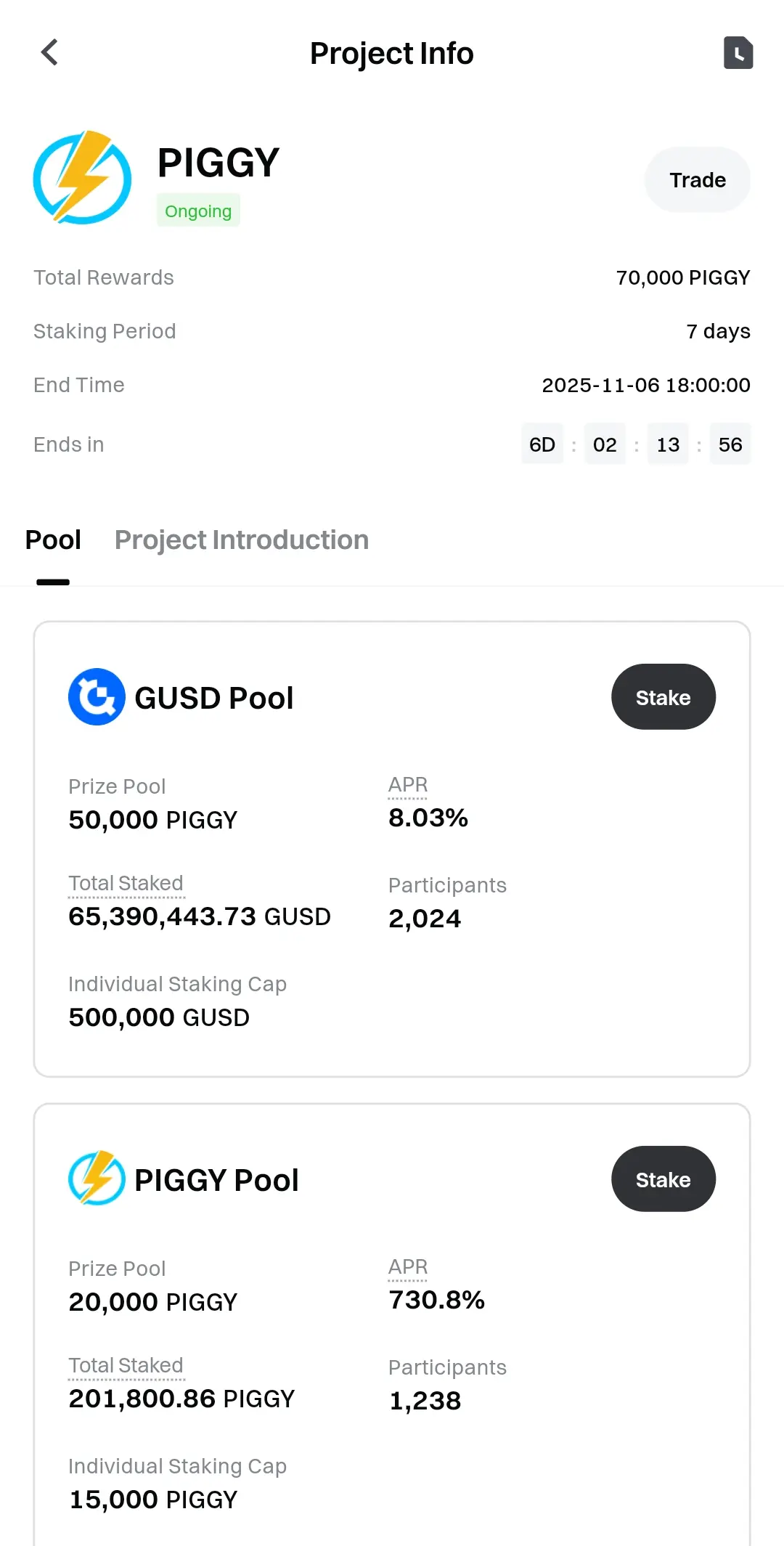Tap the GUSD Pool coin icon
Screen dimensions: 784x1546
tap(97, 697)
